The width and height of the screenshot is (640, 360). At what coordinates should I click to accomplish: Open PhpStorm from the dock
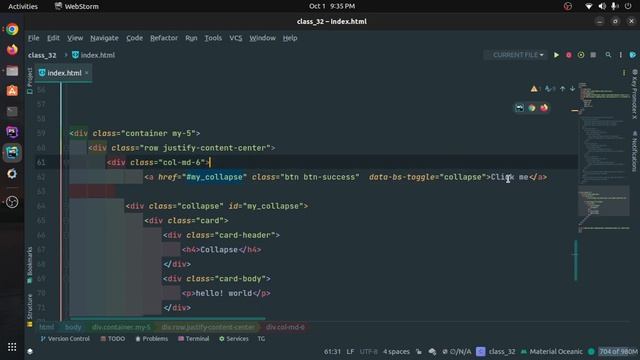12,132
